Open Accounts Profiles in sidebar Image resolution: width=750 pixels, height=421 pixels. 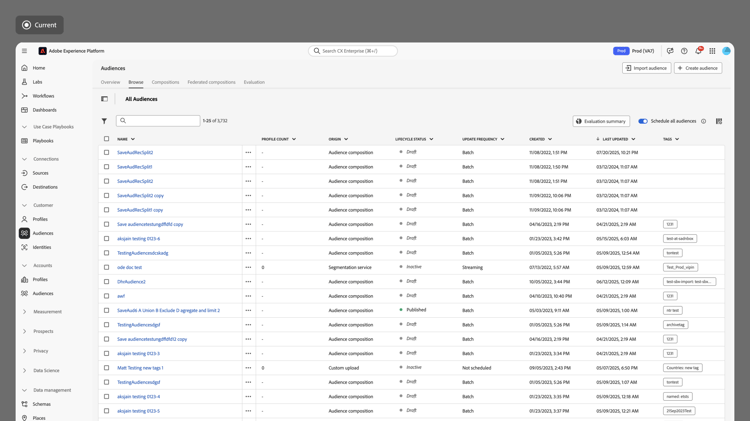tap(40, 279)
